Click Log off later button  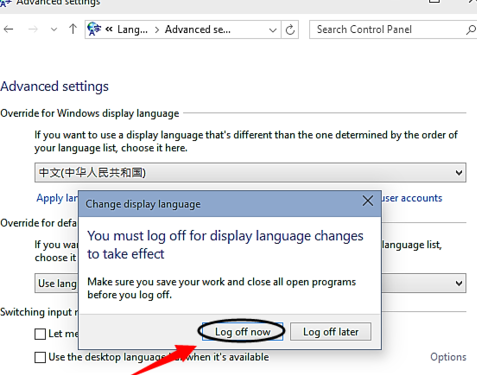[331, 332]
